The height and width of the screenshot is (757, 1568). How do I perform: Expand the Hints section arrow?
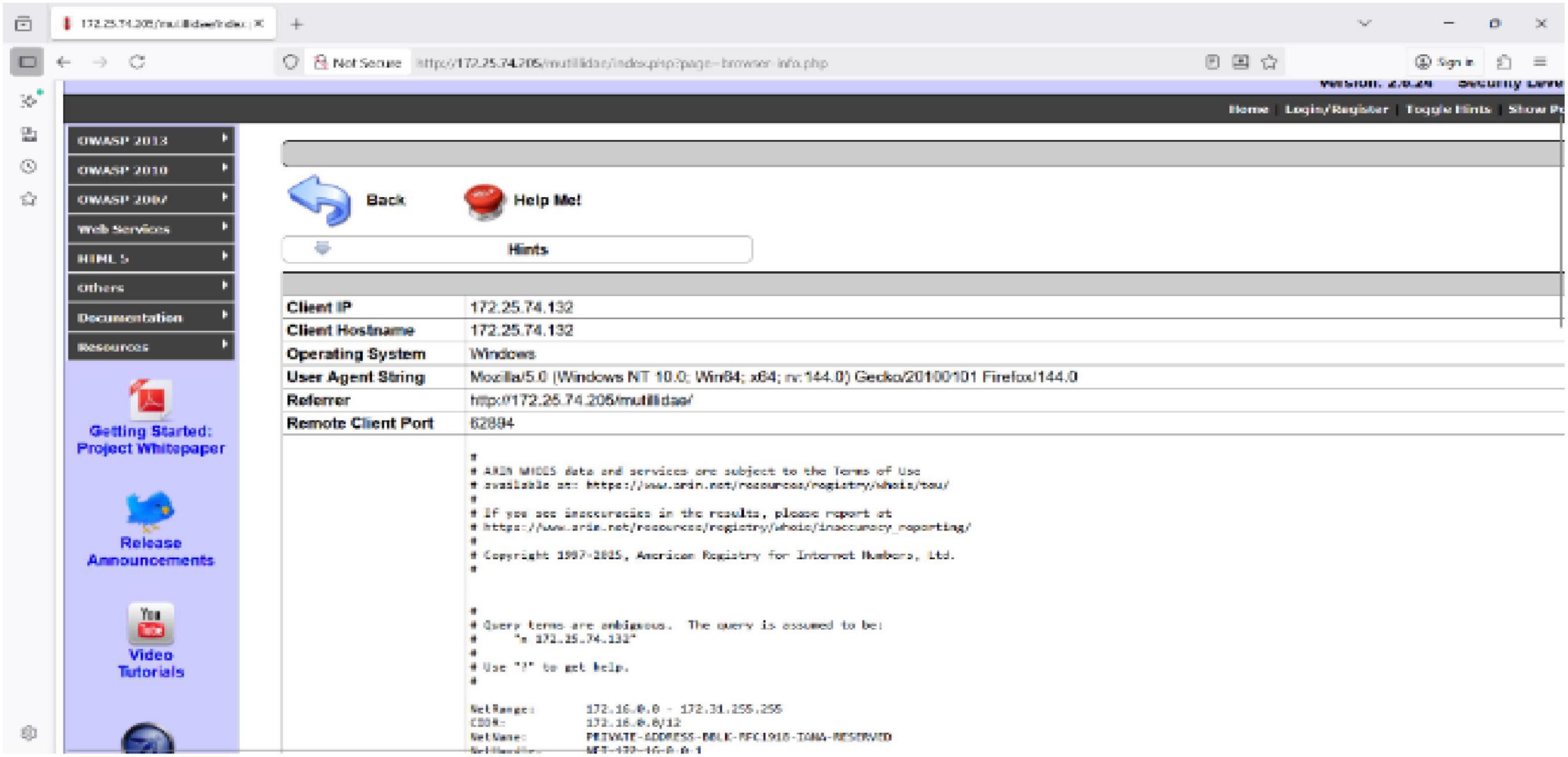point(323,248)
